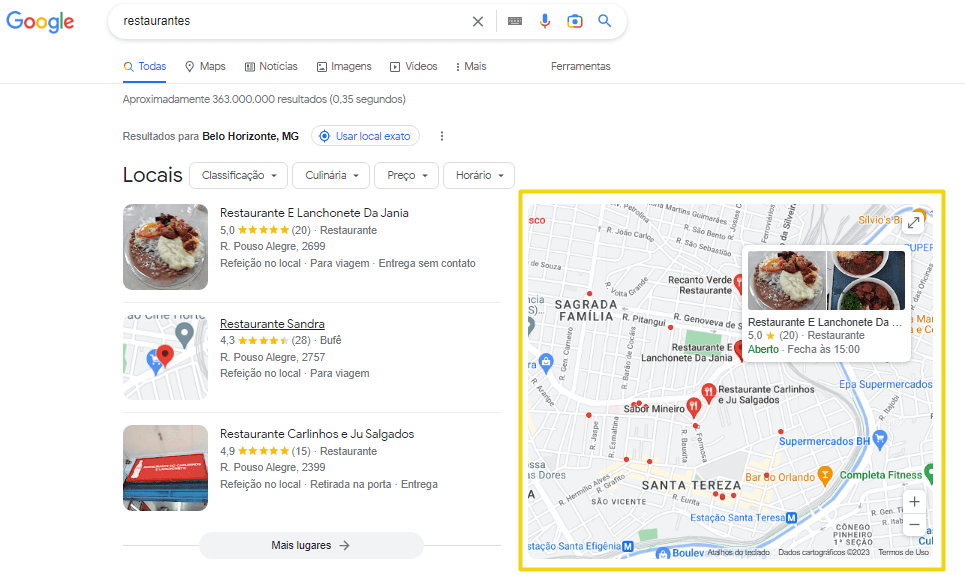Click the Recanto Verde Restaurante map label
965x575 pixels.
(x=700, y=285)
